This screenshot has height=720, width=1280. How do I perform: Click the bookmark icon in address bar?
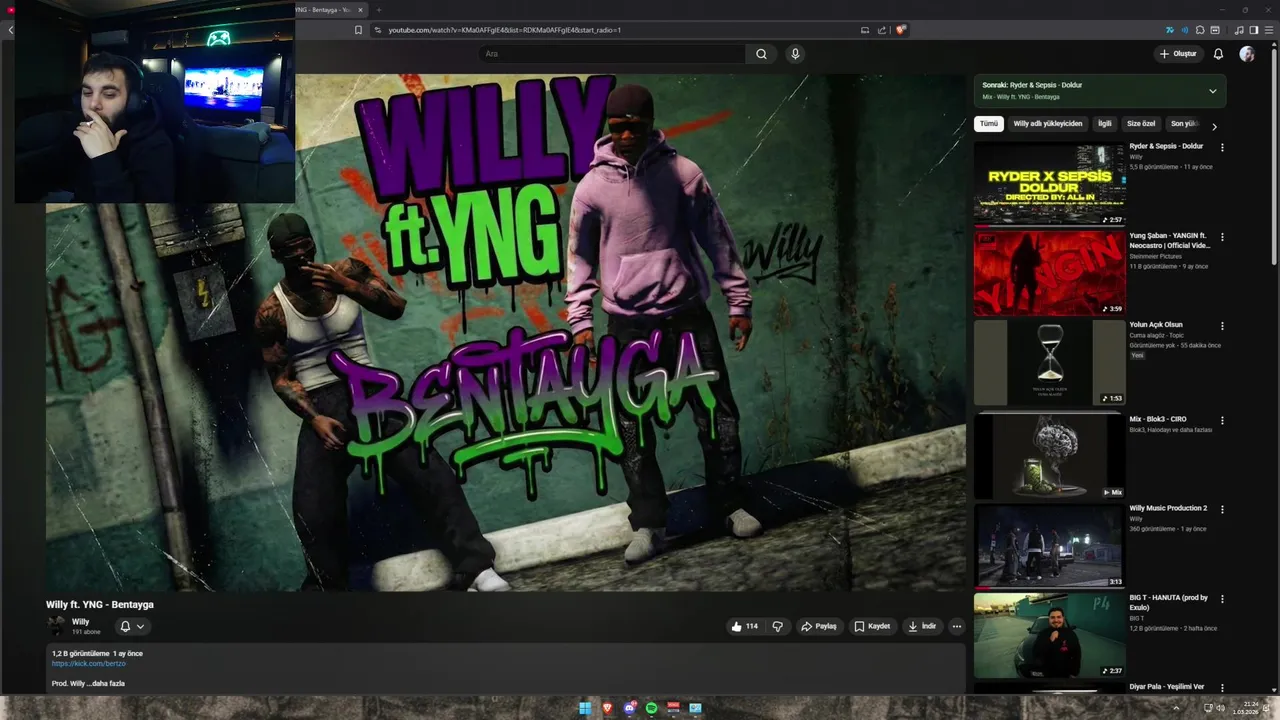(358, 30)
